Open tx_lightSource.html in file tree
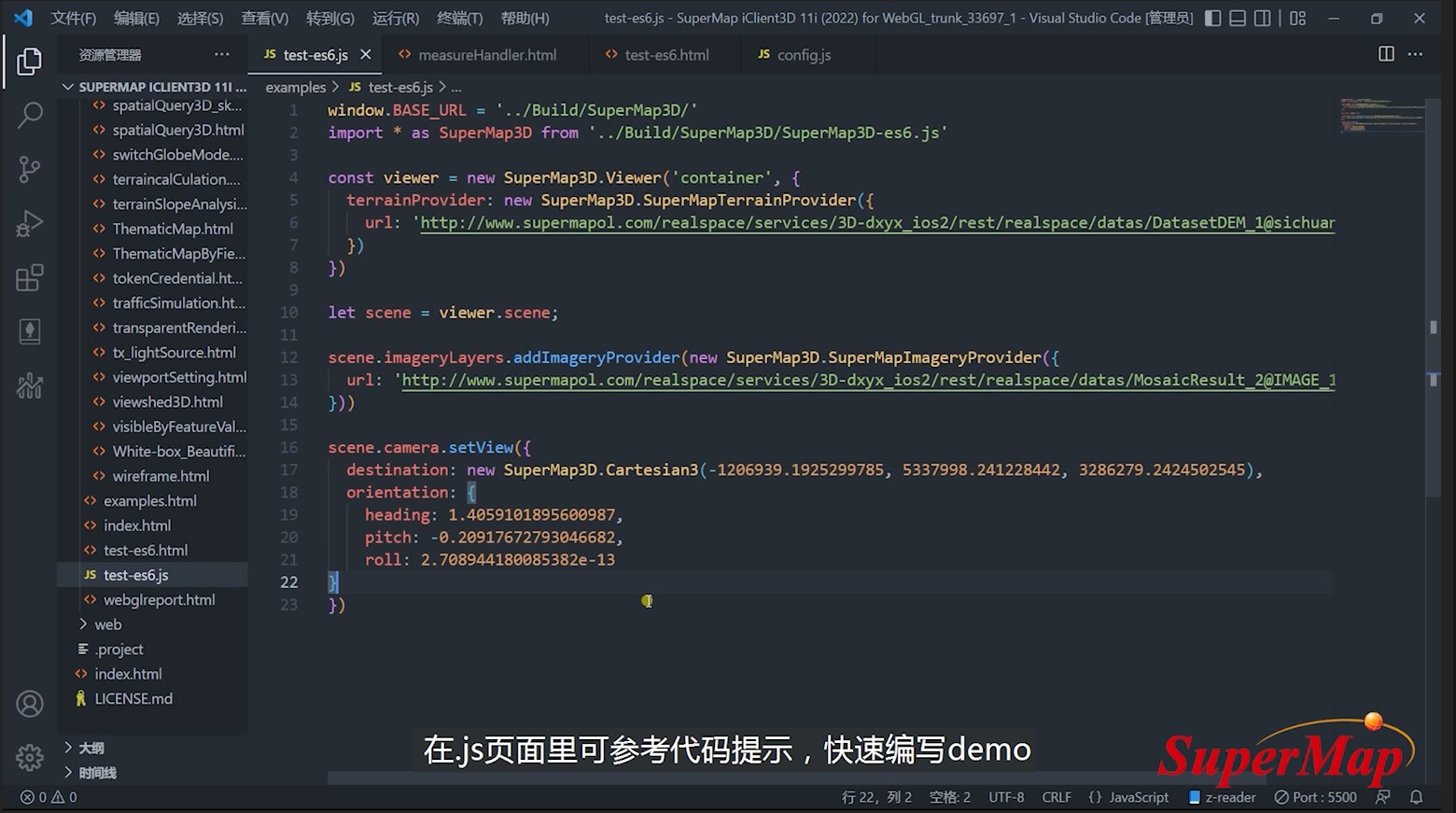This screenshot has height=813, width=1456. [x=154, y=352]
